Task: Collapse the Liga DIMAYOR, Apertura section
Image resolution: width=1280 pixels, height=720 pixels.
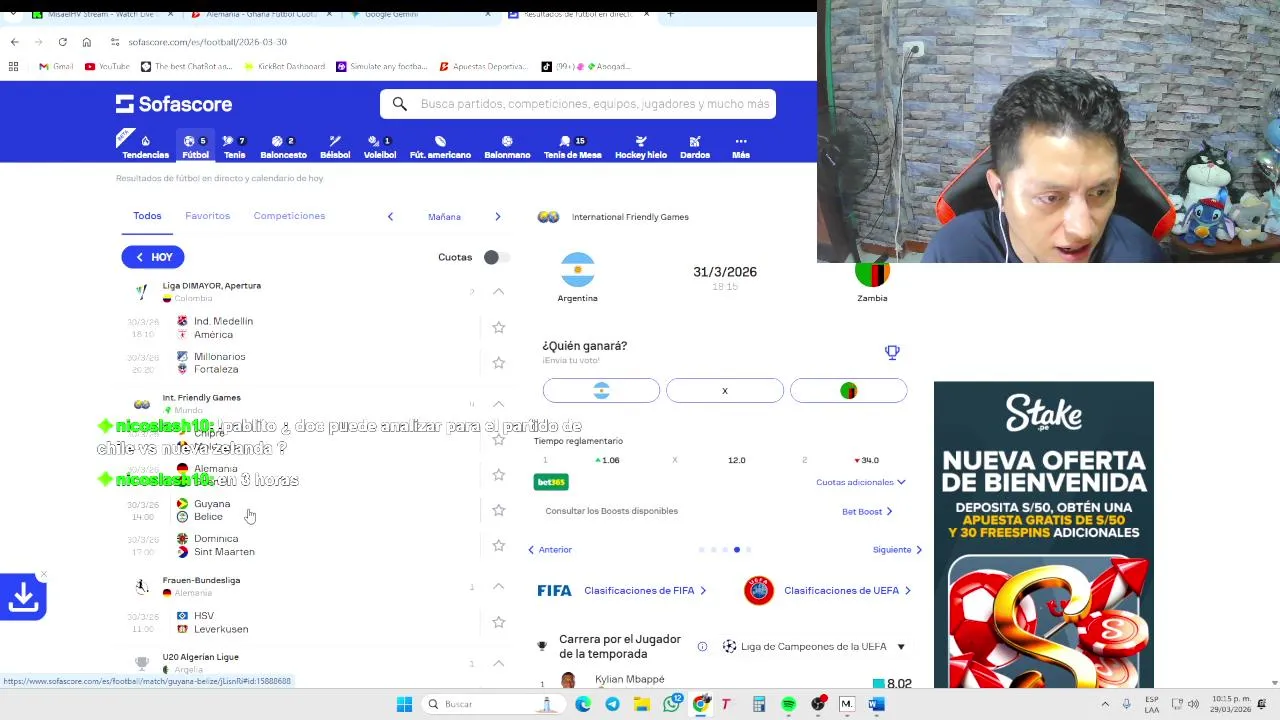Action: (498, 291)
